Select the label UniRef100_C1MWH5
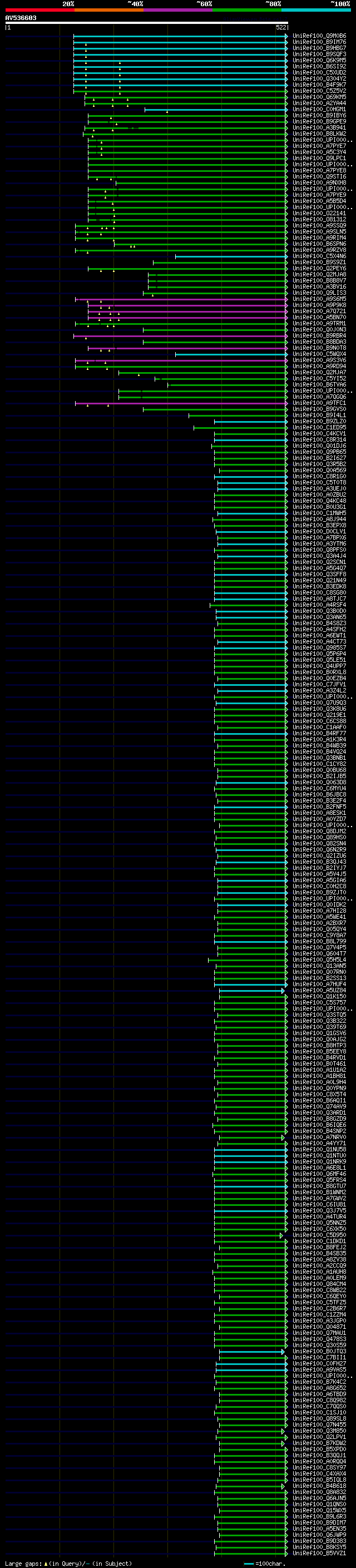This screenshot has width=356, height=1568. [x=319, y=513]
